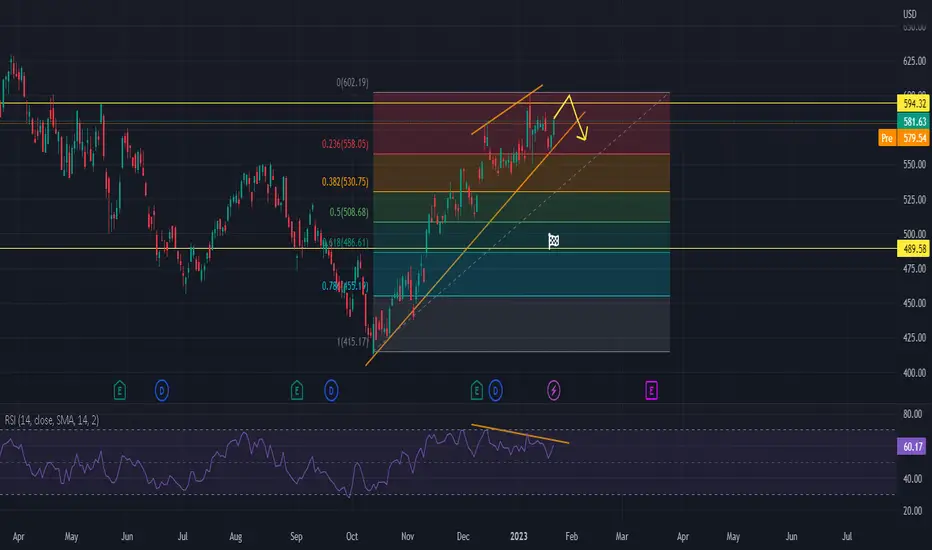The image size is (932, 550).
Task: Click the 450.00 price scale value
Action: point(914,303)
